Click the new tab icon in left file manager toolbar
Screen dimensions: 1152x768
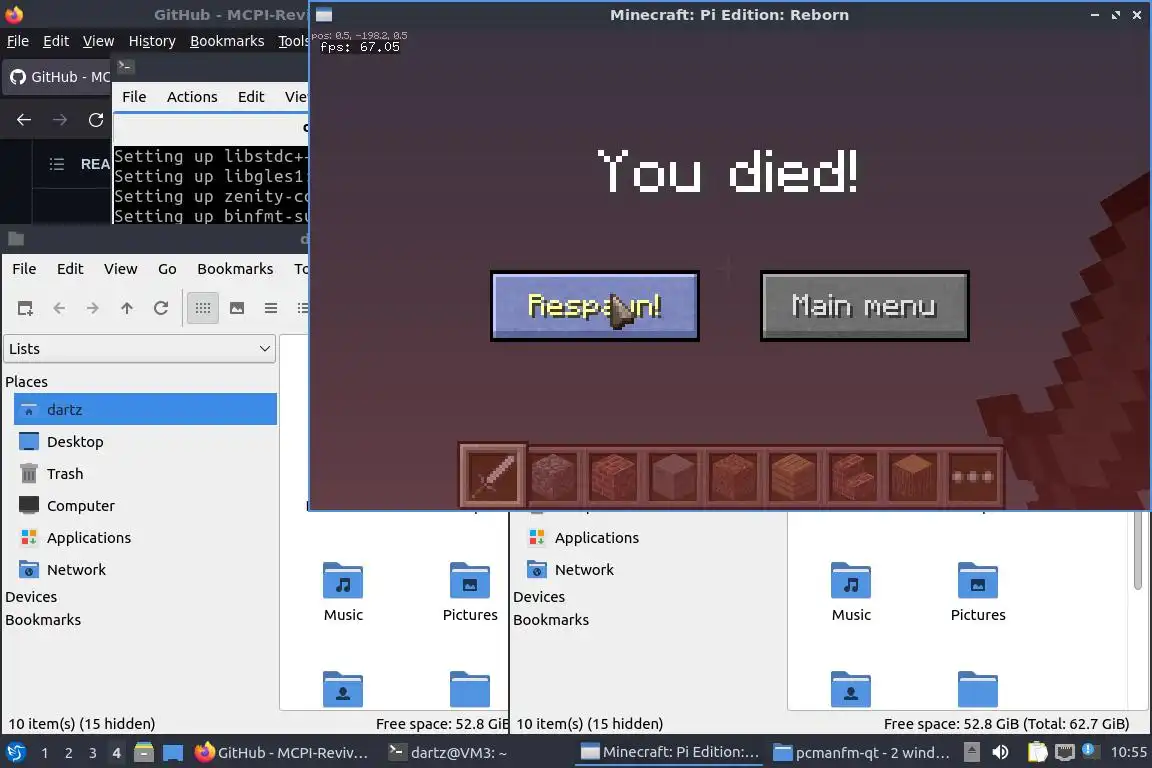[25, 308]
